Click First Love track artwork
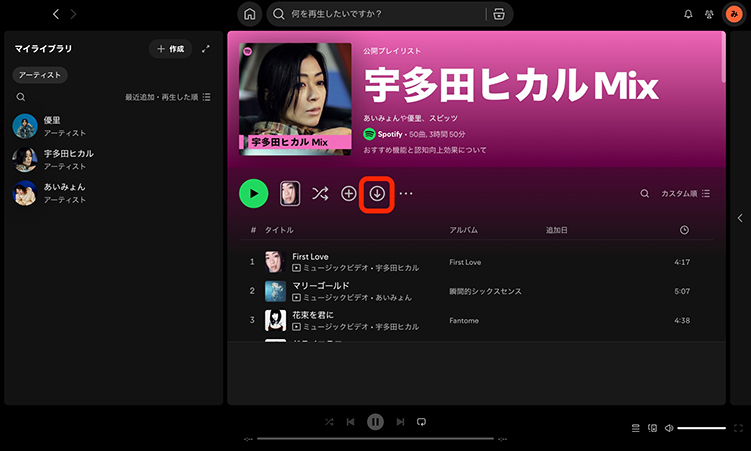The image size is (751, 451). tap(275, 262)
